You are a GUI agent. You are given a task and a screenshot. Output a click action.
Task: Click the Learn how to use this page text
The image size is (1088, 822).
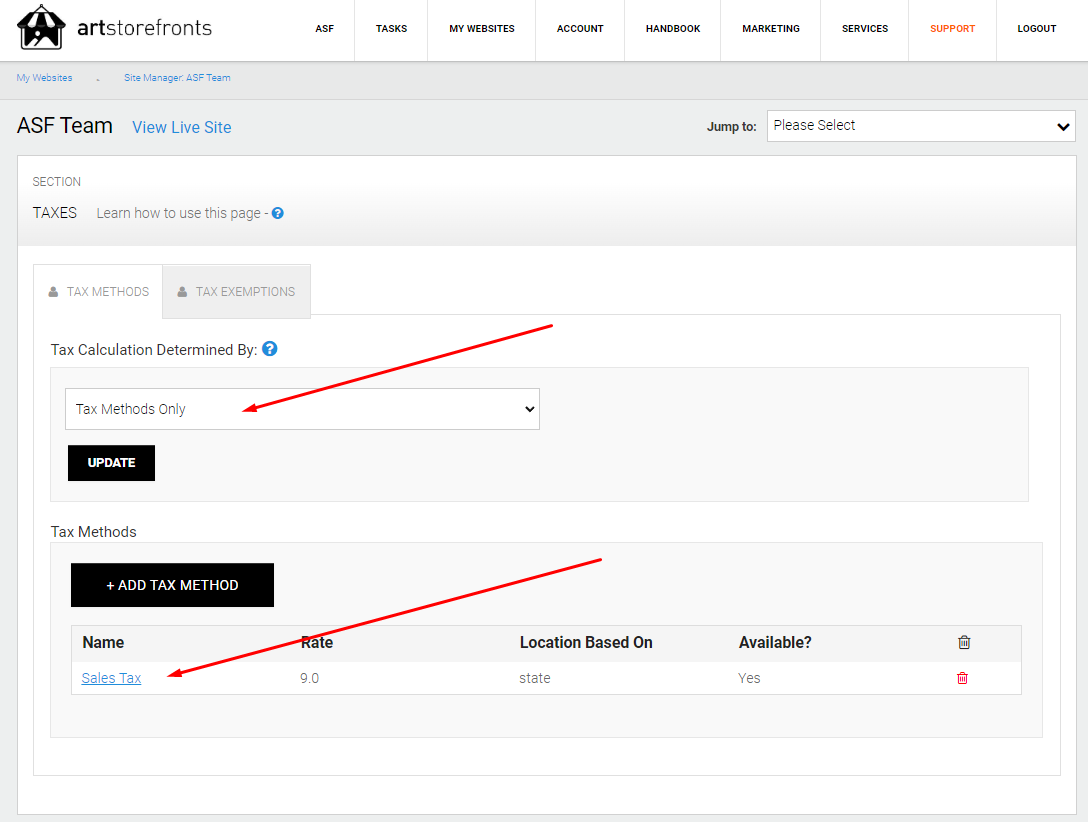[178, 213]
